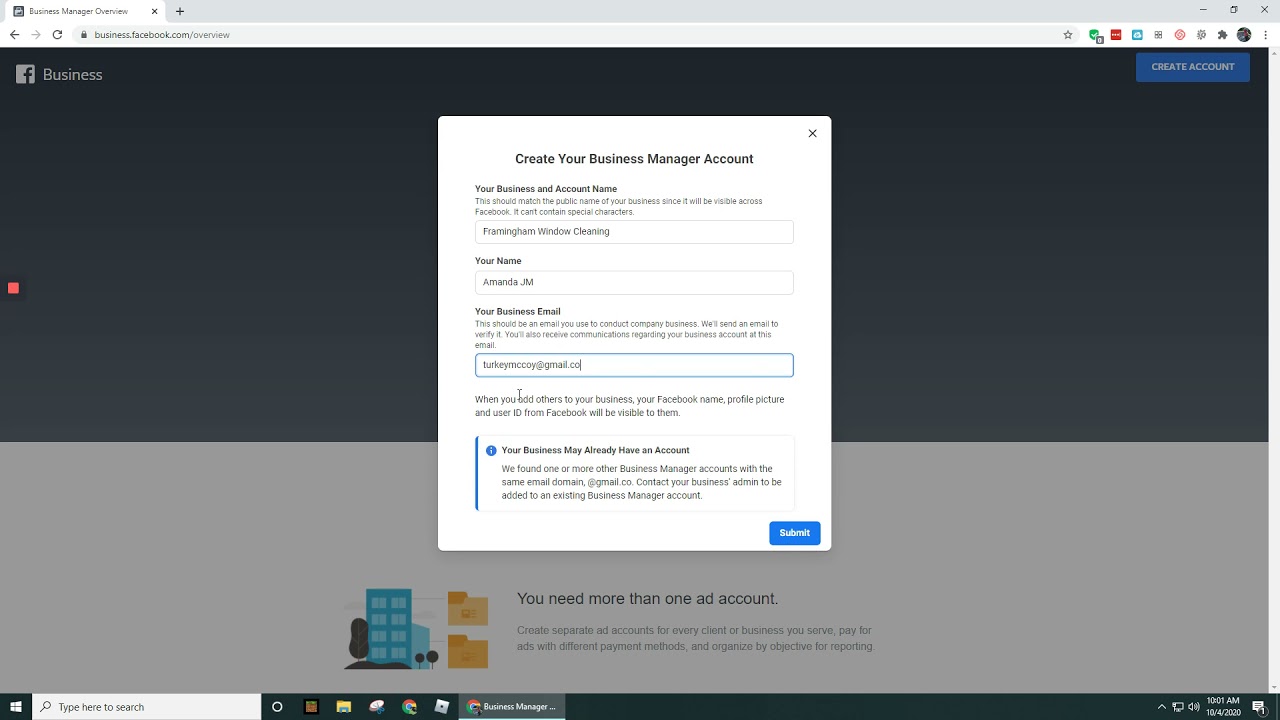Click the 'Your Business May Already Have an Account' title
This screenshot has width=1280, height=720.
(x=595, y=451)
